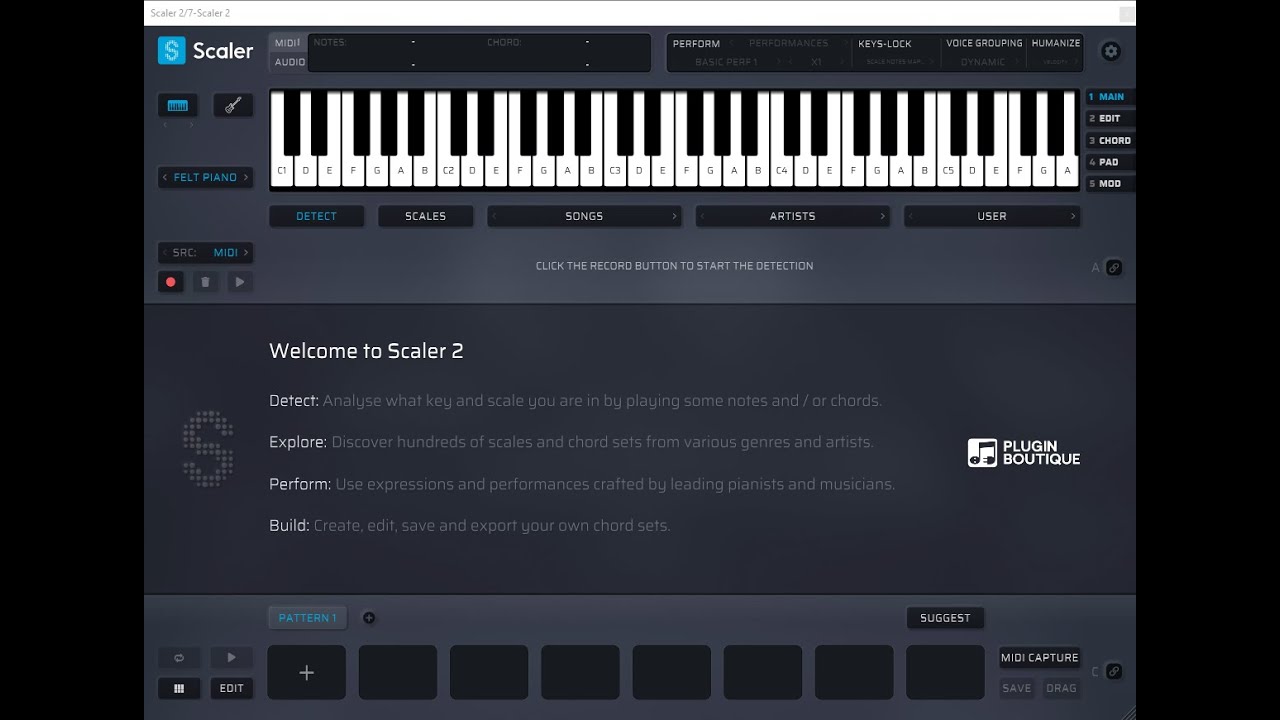Open the settings gear
Image resolution: width=1280 pixels, height=720 pixels.
click(1110, 52)
